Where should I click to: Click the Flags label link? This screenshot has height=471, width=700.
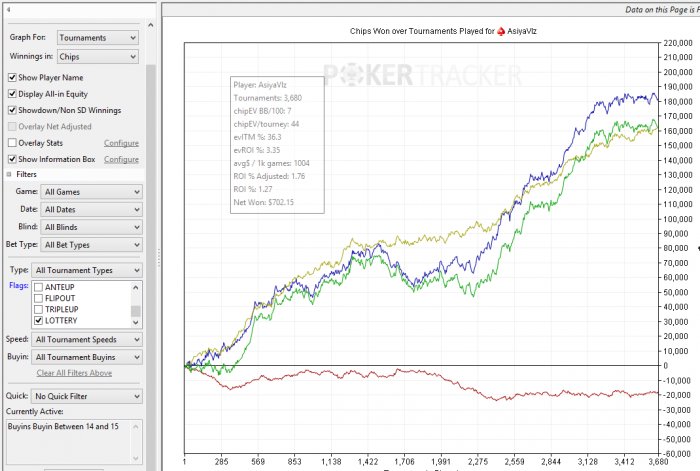click(19, 285)
